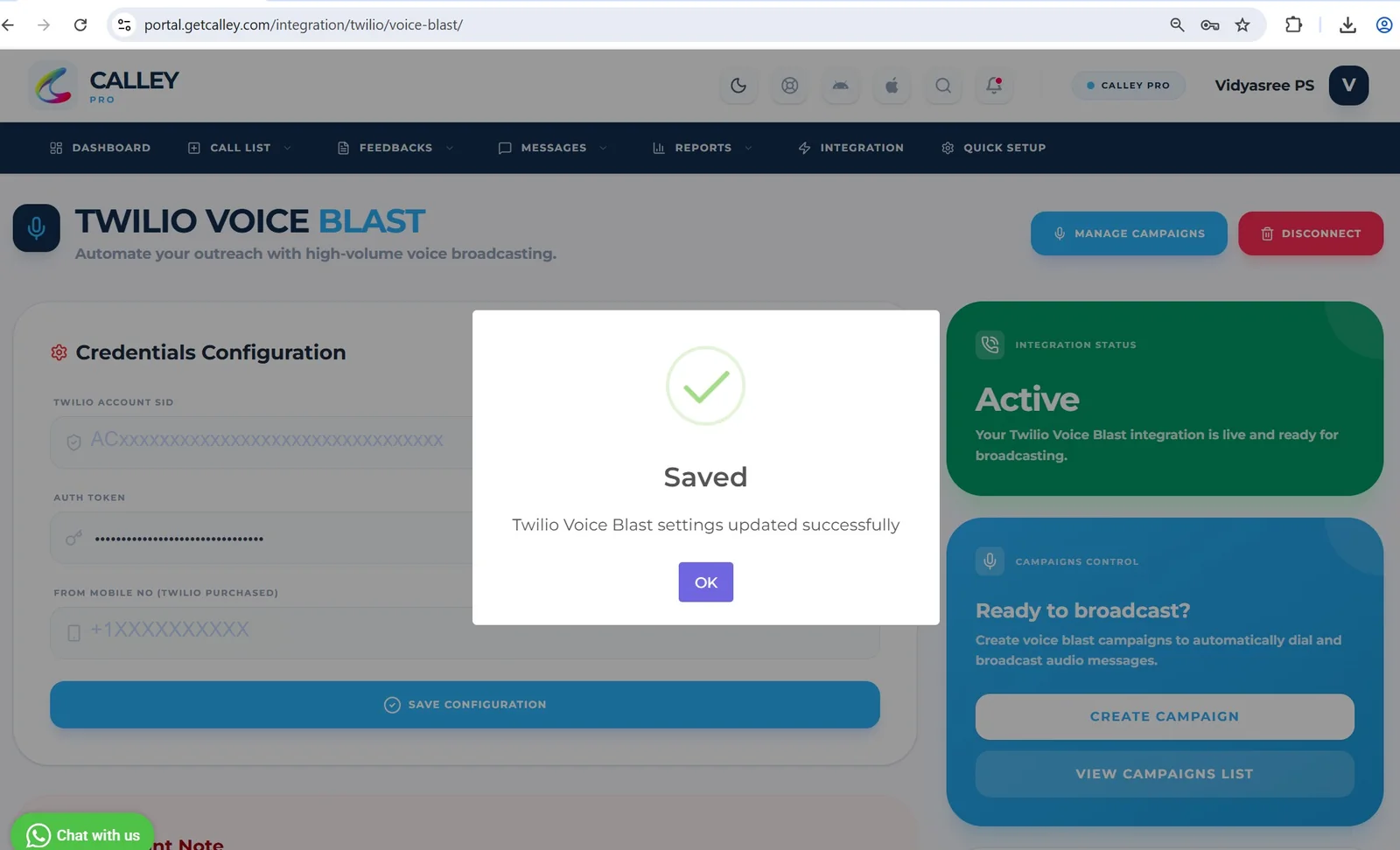This screenshot has height=850, width=1400.
Task: Expand the Feedbacks menu chevron
Action: pos(450,148)
